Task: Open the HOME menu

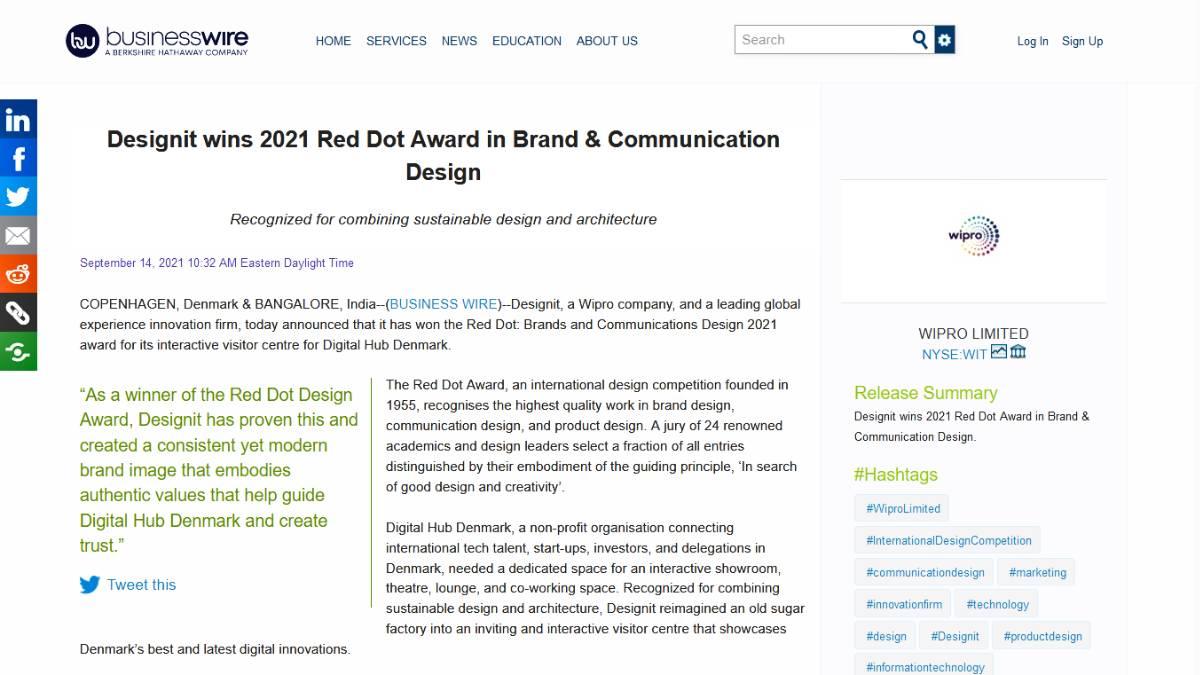Action: click(x=333, y=41)
